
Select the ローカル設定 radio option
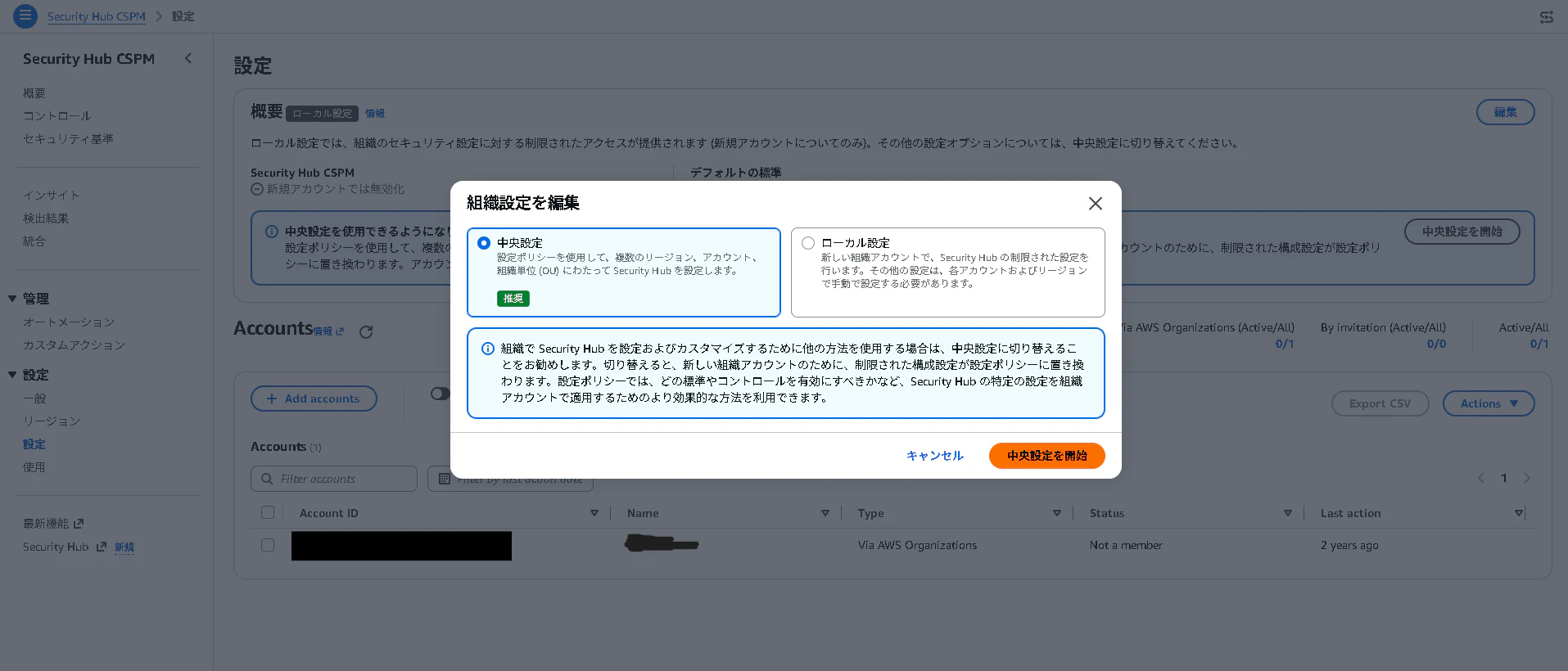click(x=808, y=243)
